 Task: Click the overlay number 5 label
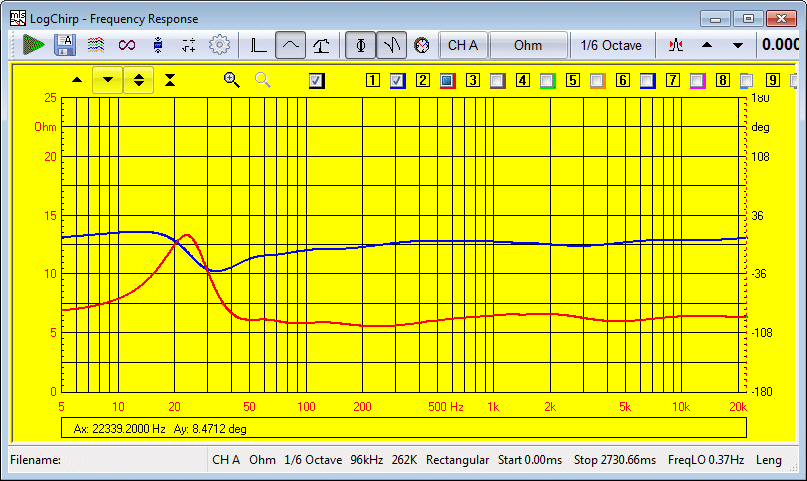pos(572,80)
